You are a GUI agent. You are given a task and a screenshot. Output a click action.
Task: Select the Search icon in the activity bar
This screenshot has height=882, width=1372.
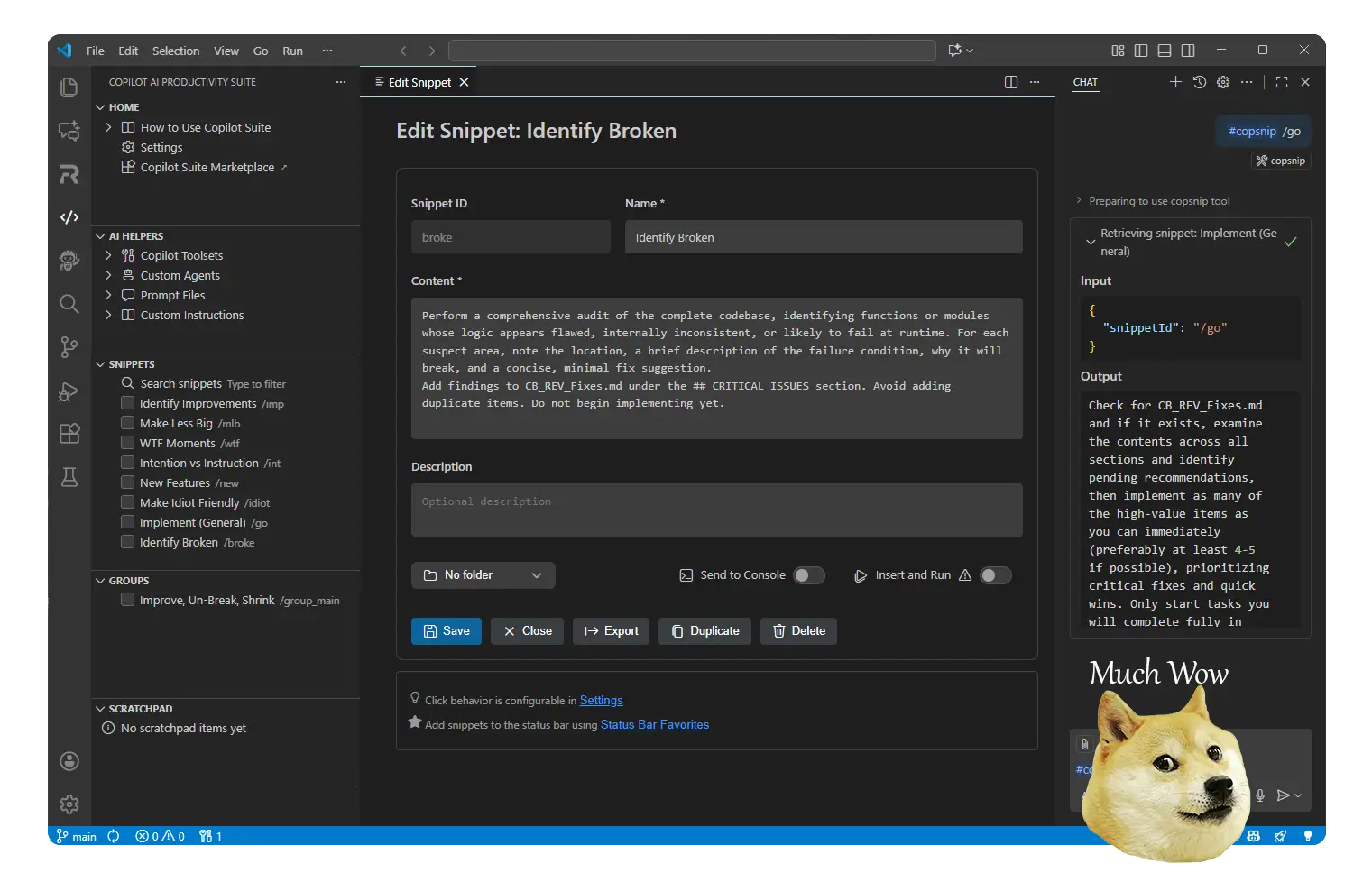click(69, 304)
